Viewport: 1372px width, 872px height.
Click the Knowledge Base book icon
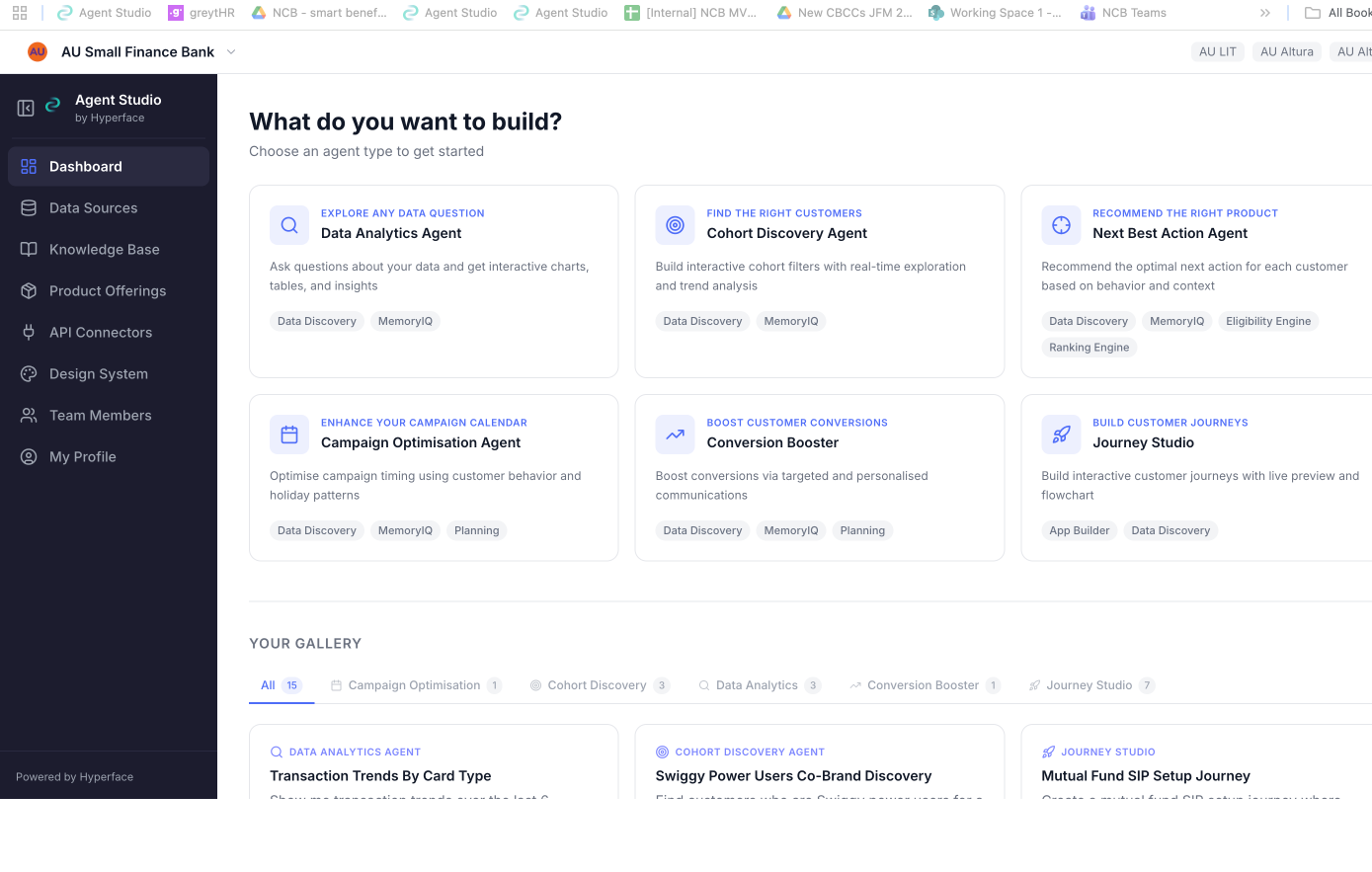click(x=29, y=249)
